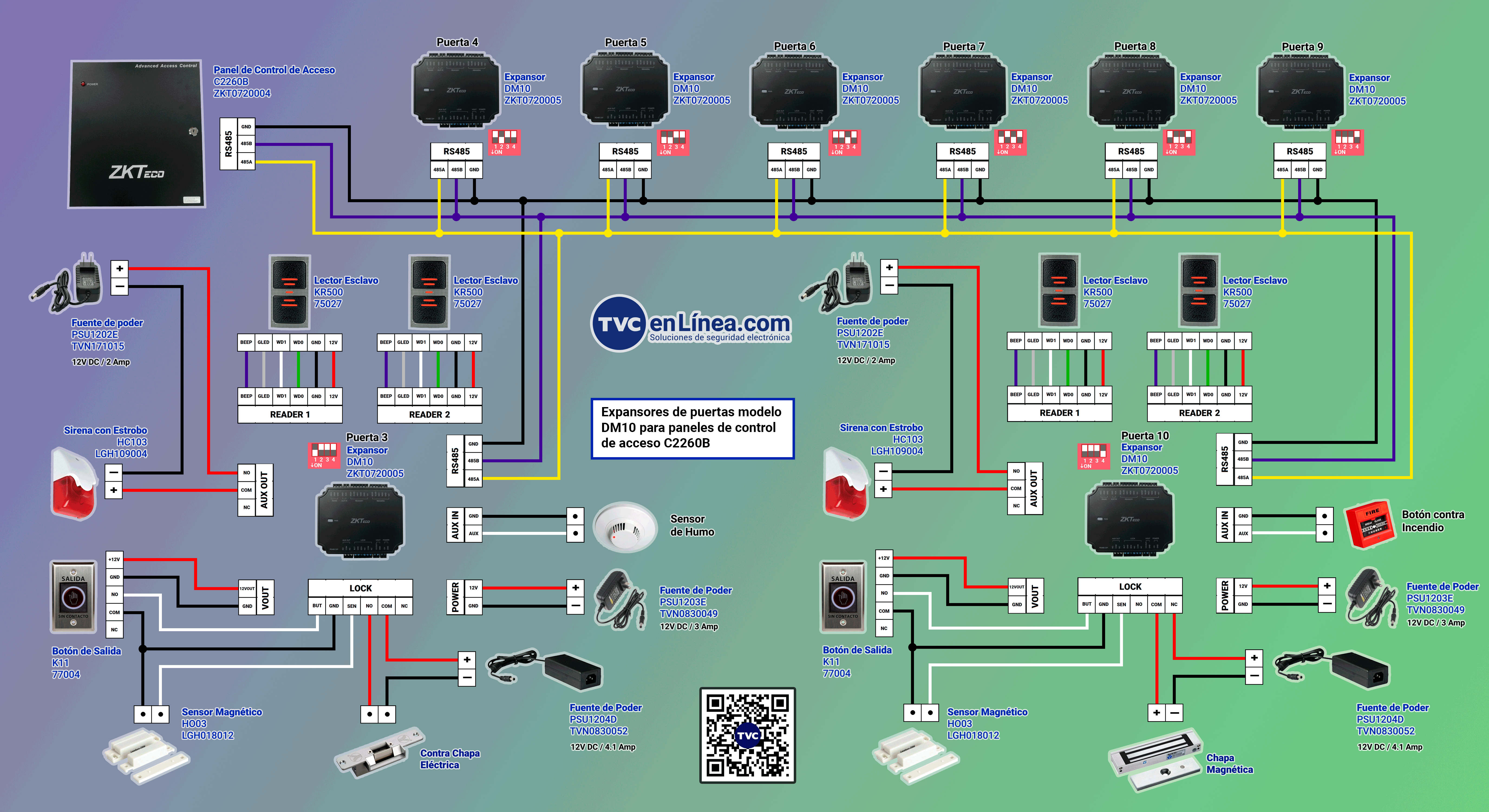Click the LOCK terminal header of Puerta 10
1489x812 pixels.
(x=1130, y=587)
